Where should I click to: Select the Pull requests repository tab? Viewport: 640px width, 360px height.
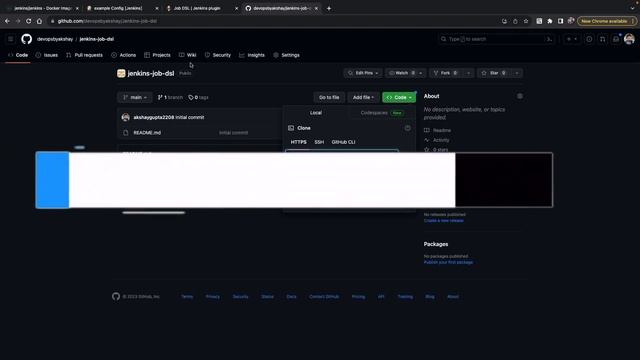(84, 55)
